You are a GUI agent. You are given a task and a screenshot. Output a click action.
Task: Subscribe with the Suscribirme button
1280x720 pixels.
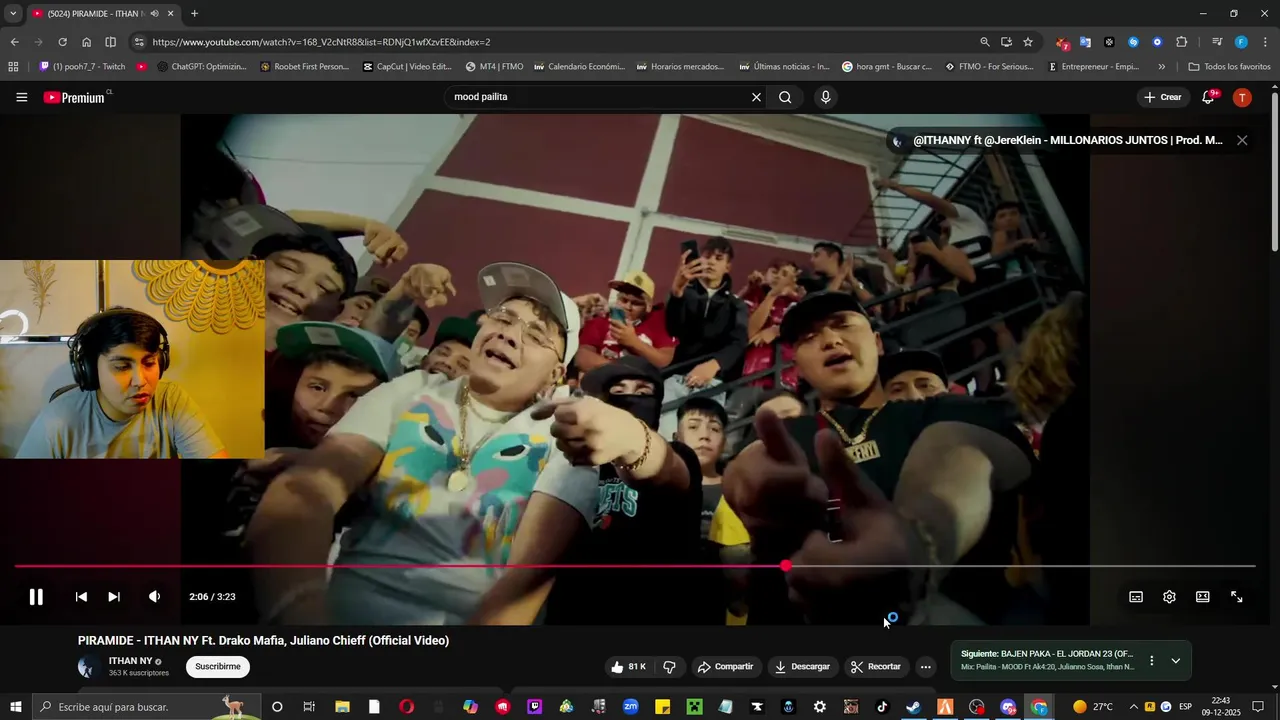218,666
